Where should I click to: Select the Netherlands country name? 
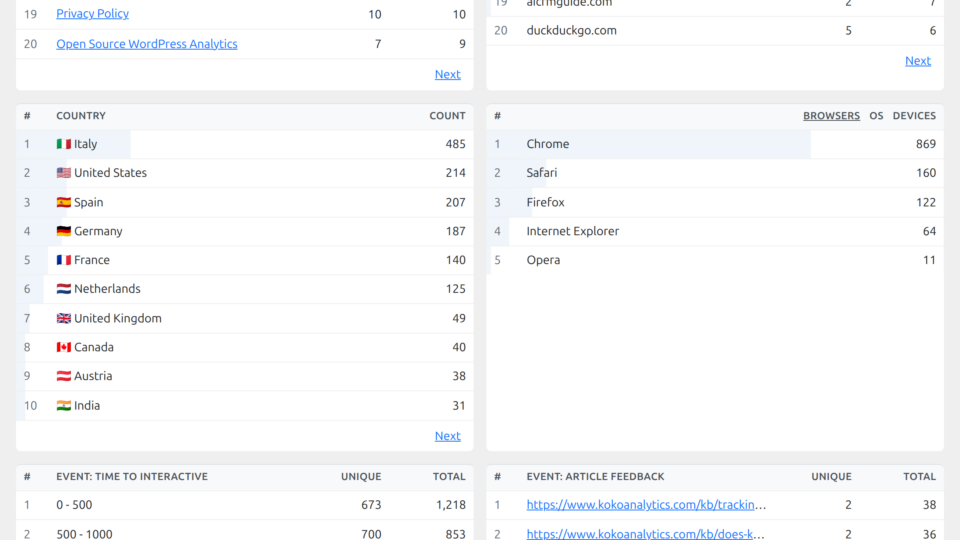click(x=107, y=288)
